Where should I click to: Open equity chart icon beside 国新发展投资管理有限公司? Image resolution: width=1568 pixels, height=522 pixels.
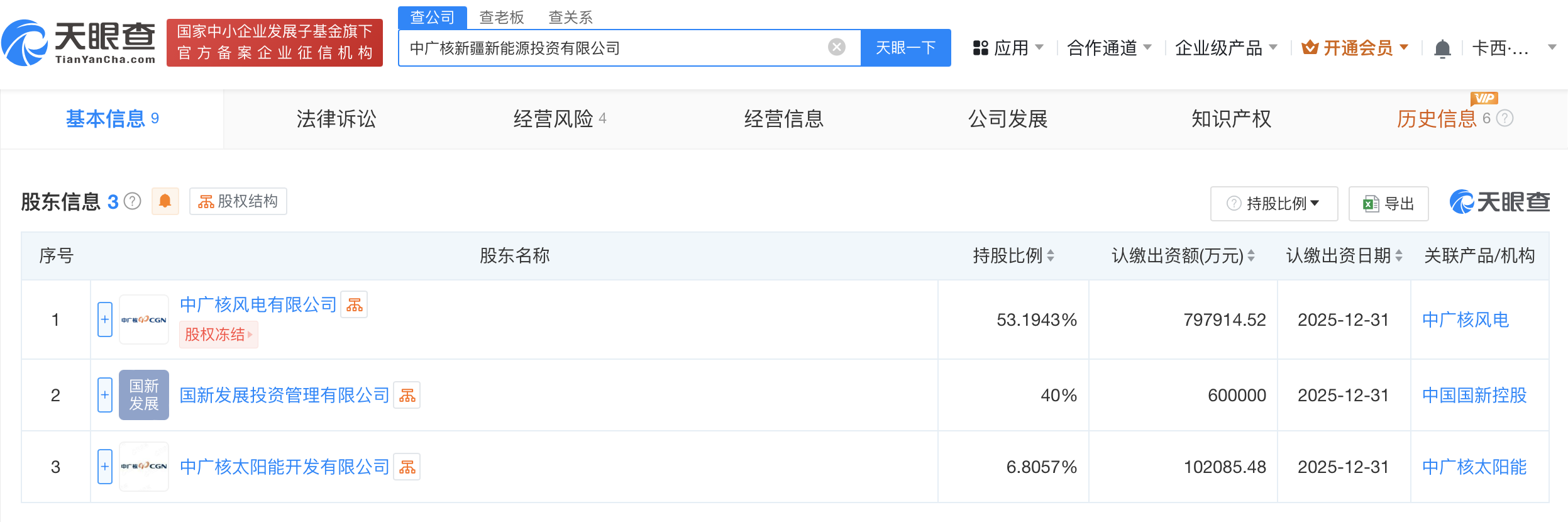tap(407, 396)
